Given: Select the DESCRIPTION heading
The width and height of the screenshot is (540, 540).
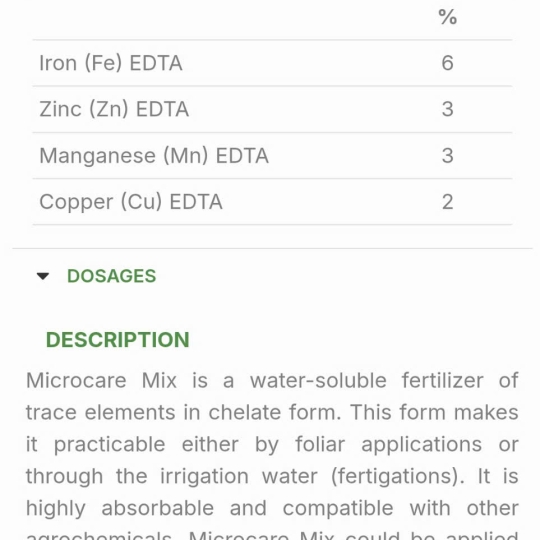Looking at the screenshot, I should 118,340.
